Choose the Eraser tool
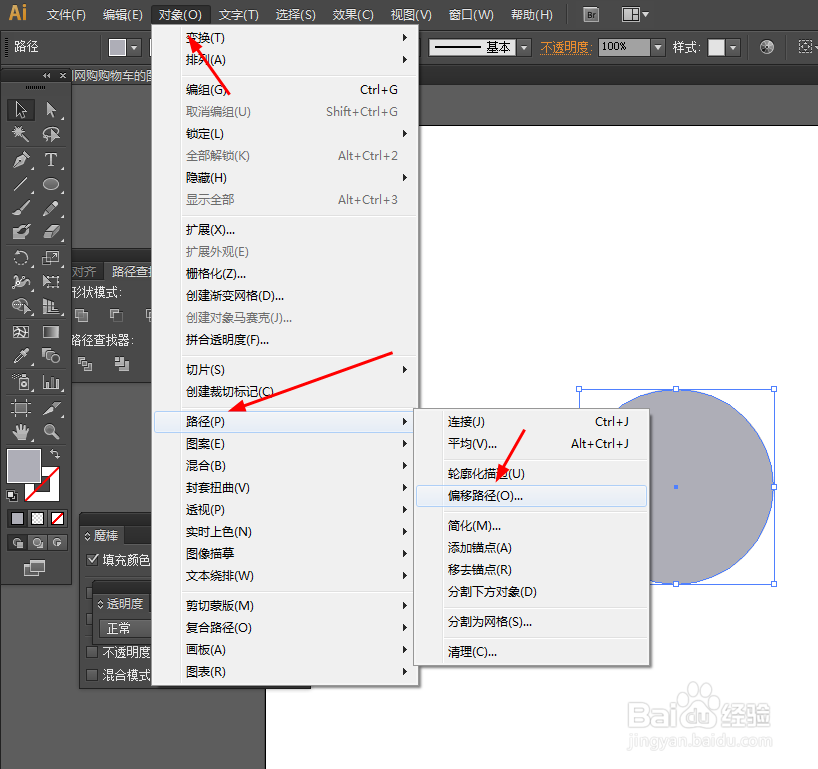Image resolution: width=818 pixels, height=769 pixels. coord(51,231)
